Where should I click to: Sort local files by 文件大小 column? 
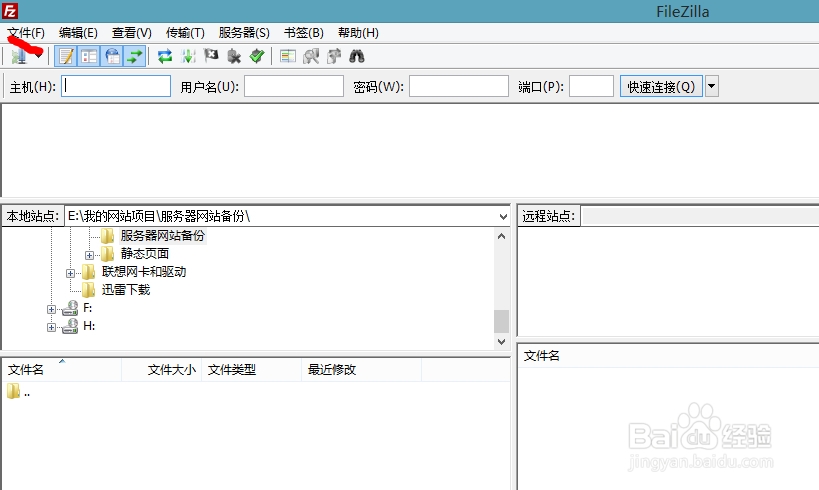(161, 370)
